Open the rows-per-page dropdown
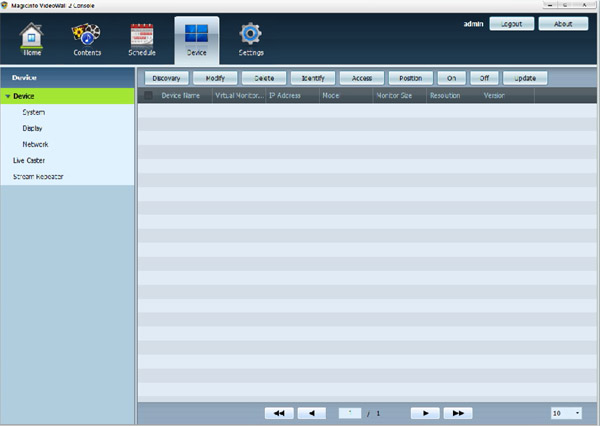This screenshot has height=426, width=600. coord(565,412)
